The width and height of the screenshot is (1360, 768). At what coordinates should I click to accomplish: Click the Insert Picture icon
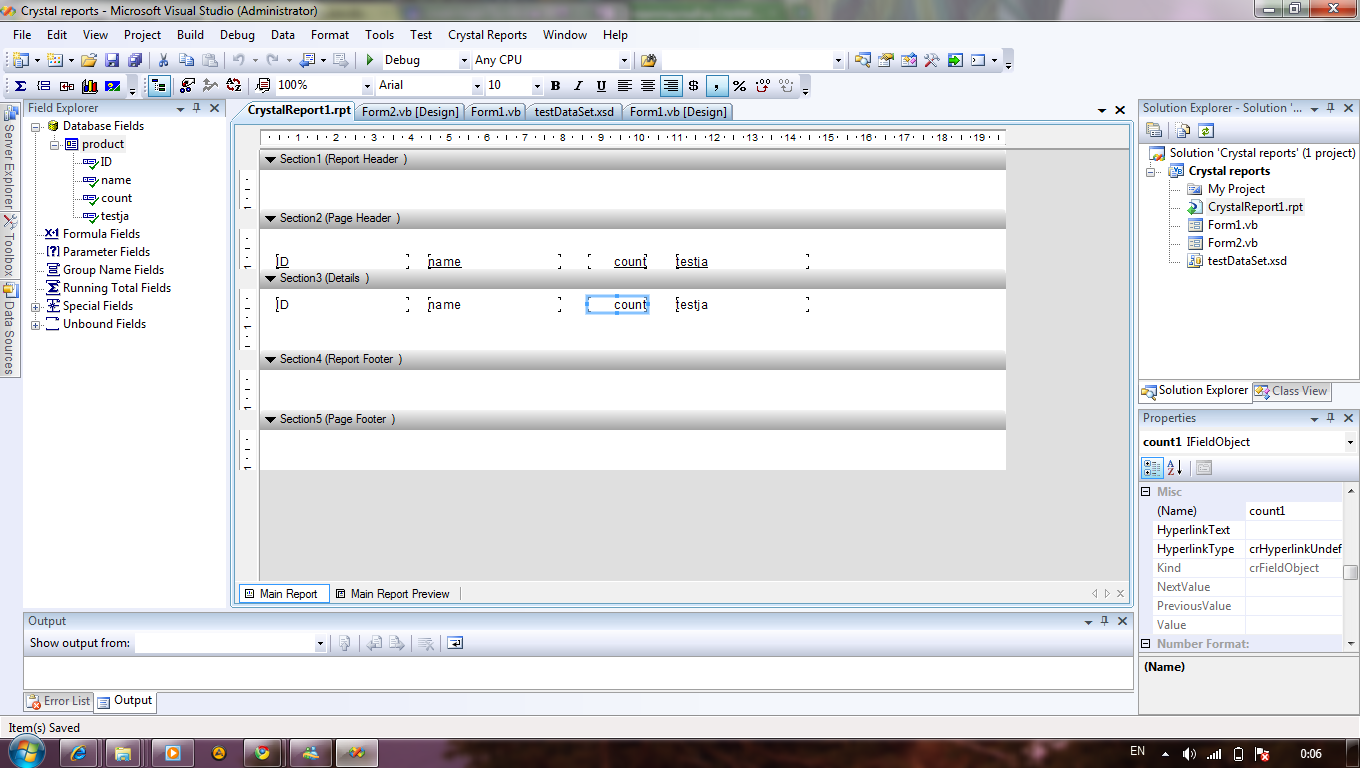click(112, 86)
